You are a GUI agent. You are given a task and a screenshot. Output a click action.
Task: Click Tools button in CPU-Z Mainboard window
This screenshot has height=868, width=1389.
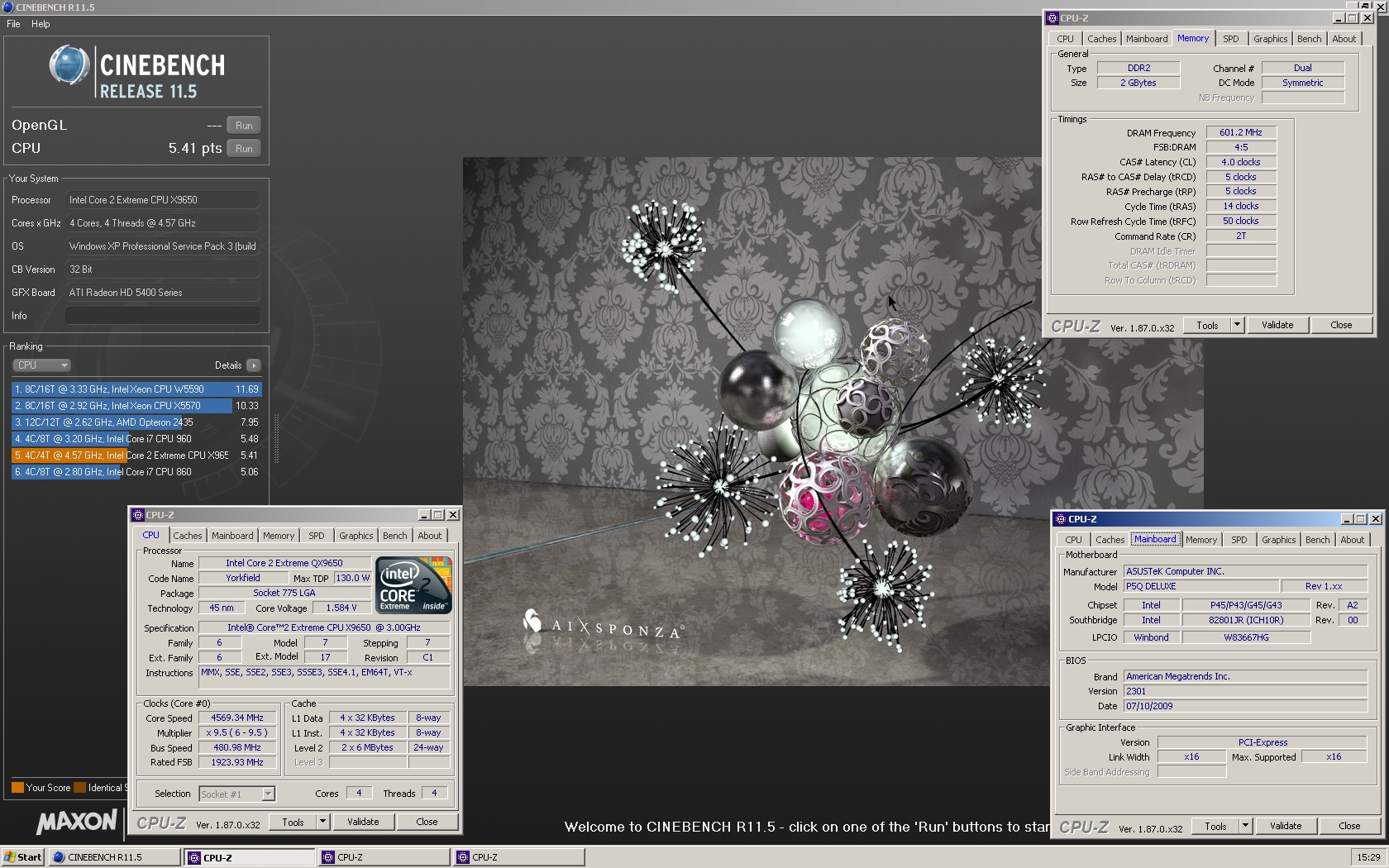pos(1215,826)
